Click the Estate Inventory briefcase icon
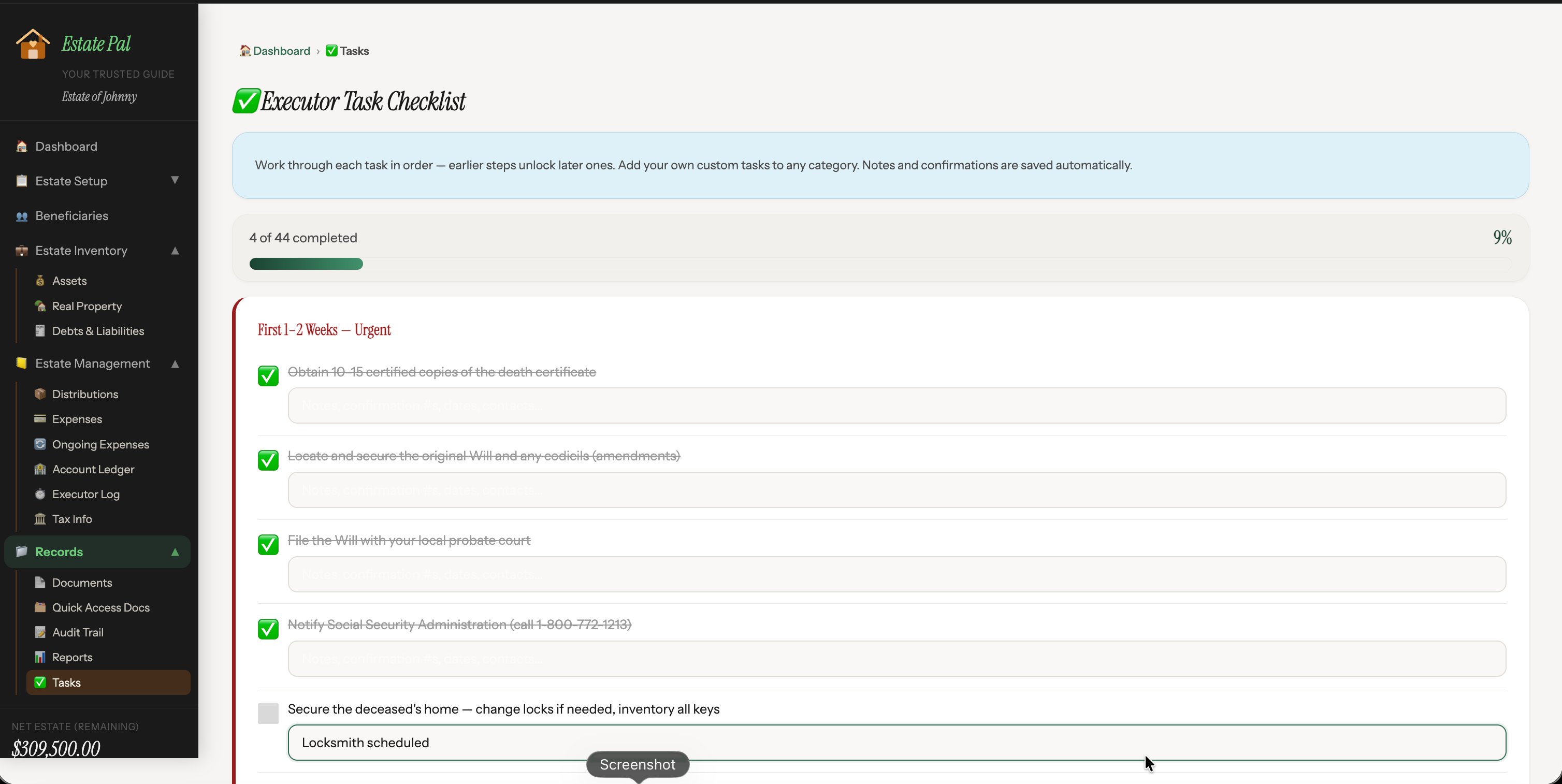The height and width of the screenshot is (784, 1562). tap(22, 251)
